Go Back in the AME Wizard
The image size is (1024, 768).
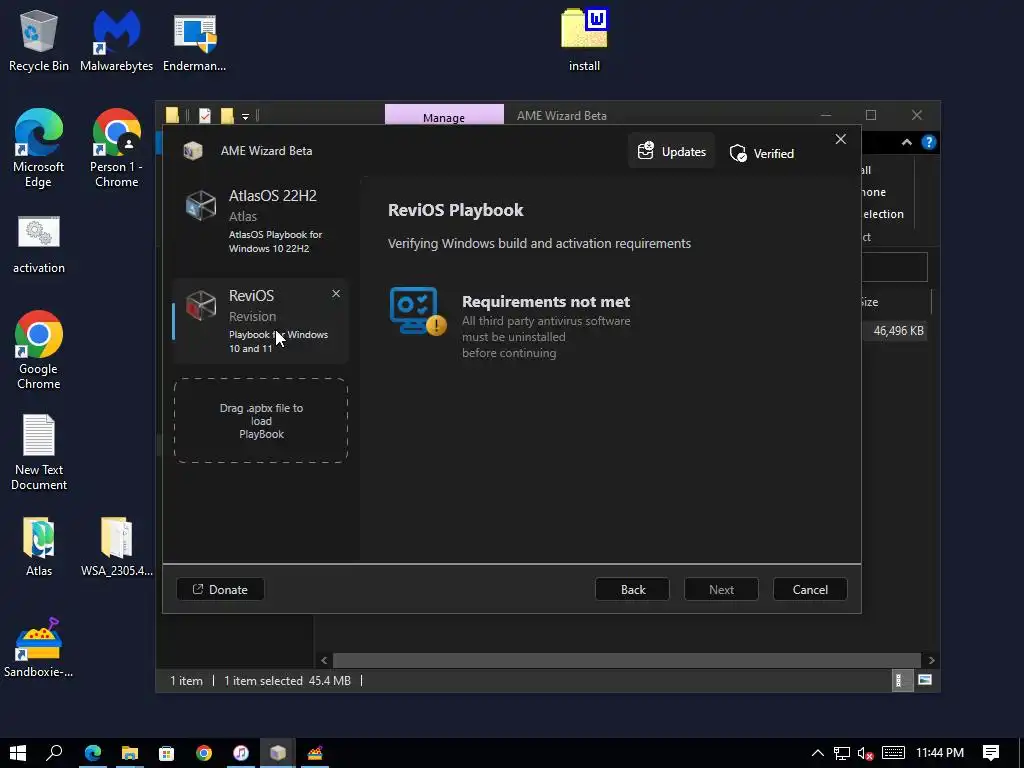tap(632, 589)
